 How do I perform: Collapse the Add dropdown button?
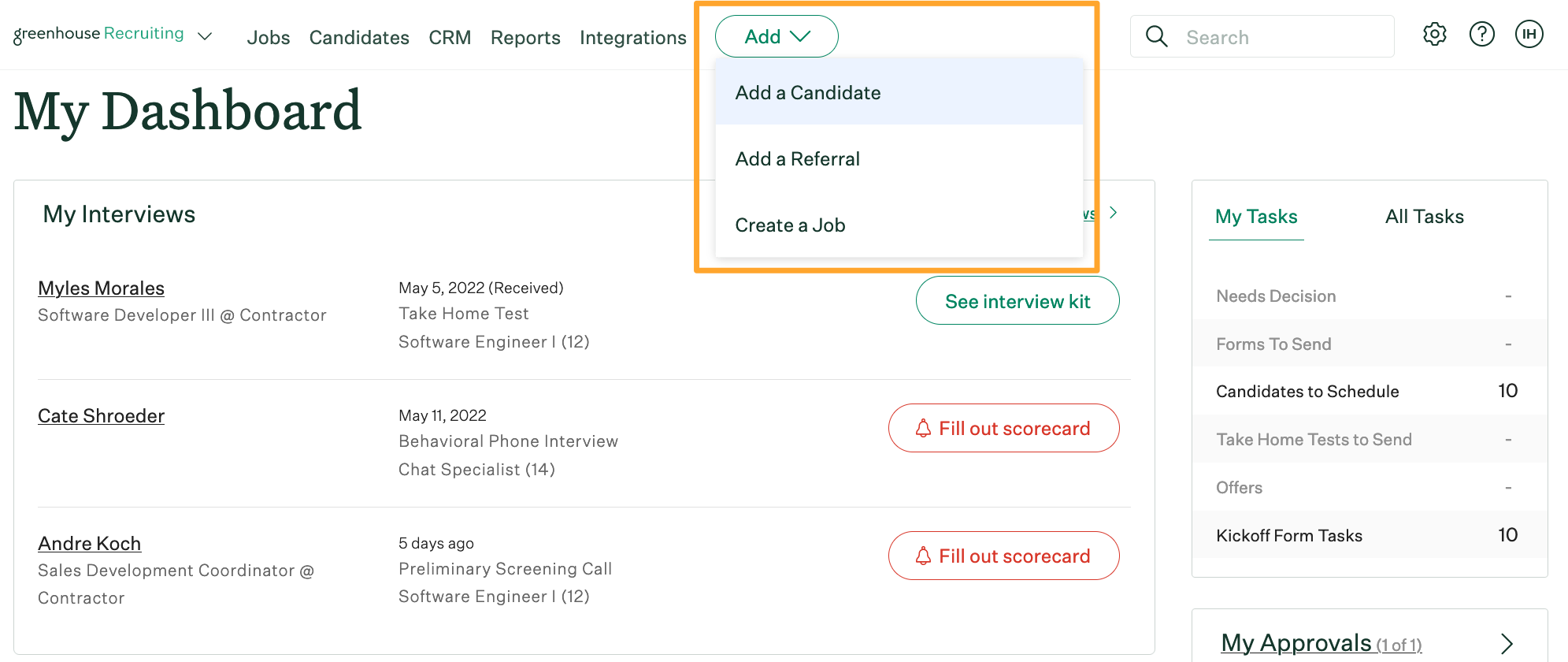tap(776, 37)
